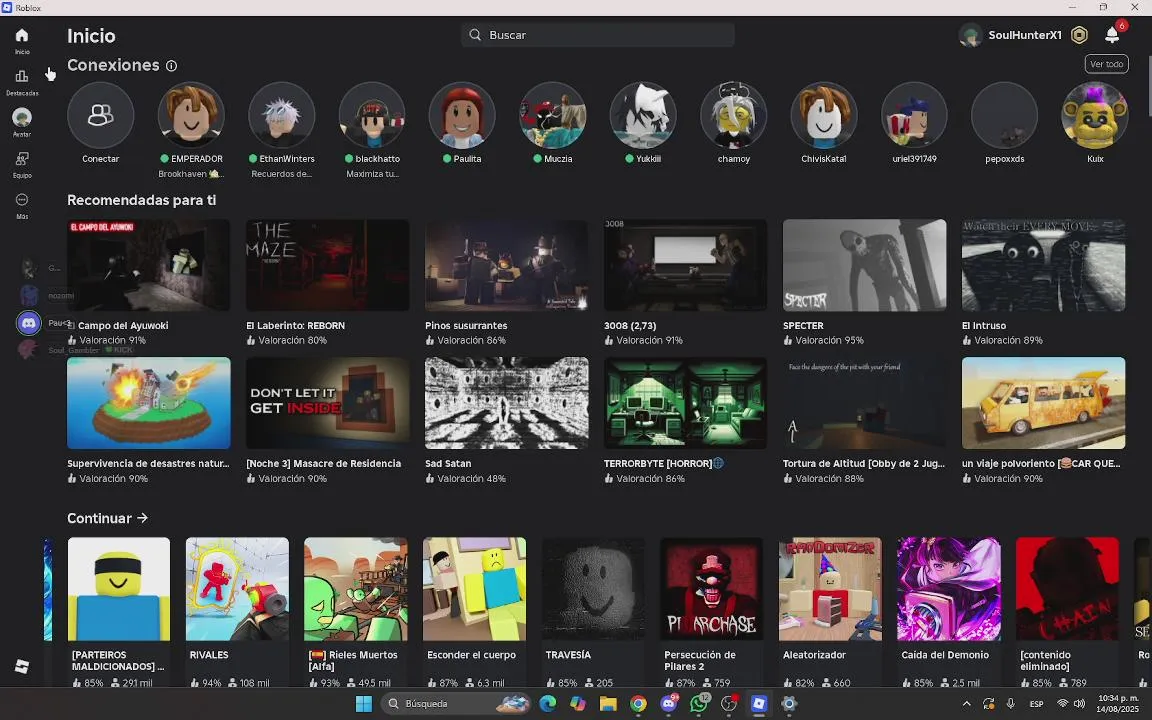This screenshot has height=720, width=1152.
Task: Open Google Chrome from the taskbar
Action: (638, 704)
